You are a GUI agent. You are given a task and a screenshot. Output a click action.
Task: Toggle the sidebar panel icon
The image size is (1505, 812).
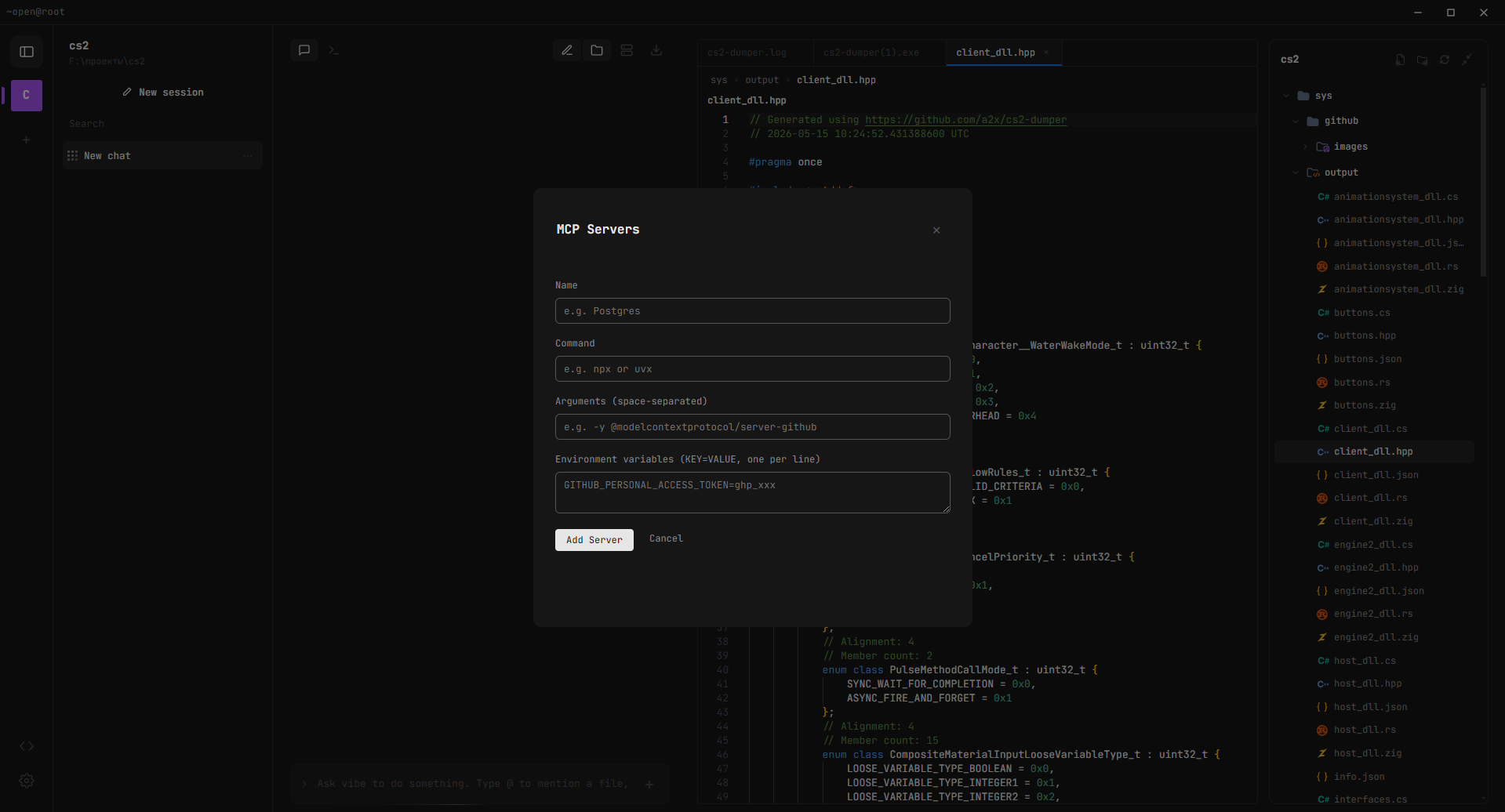coord(27,52)
